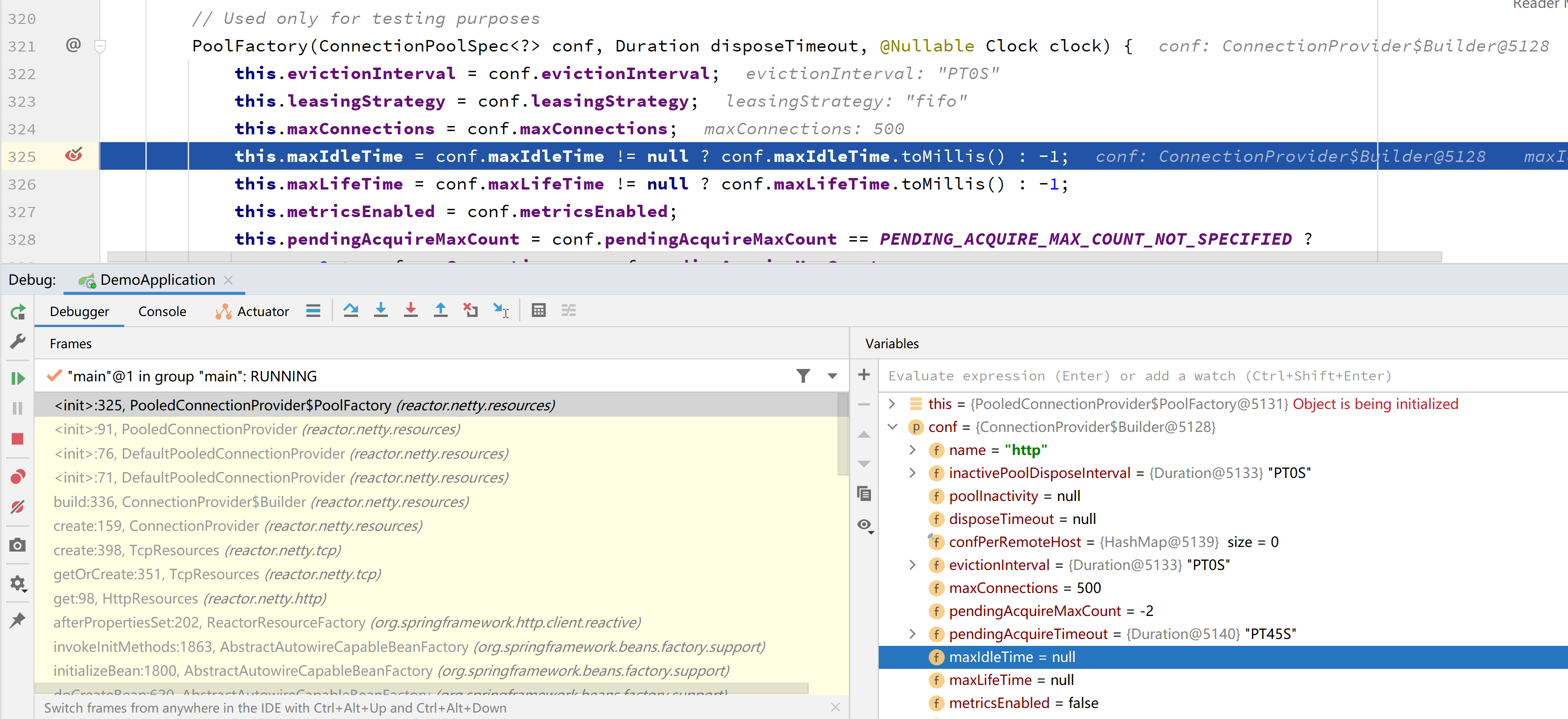
Task: Toggle the frames filter funnel icon
Action: [803, 376]
